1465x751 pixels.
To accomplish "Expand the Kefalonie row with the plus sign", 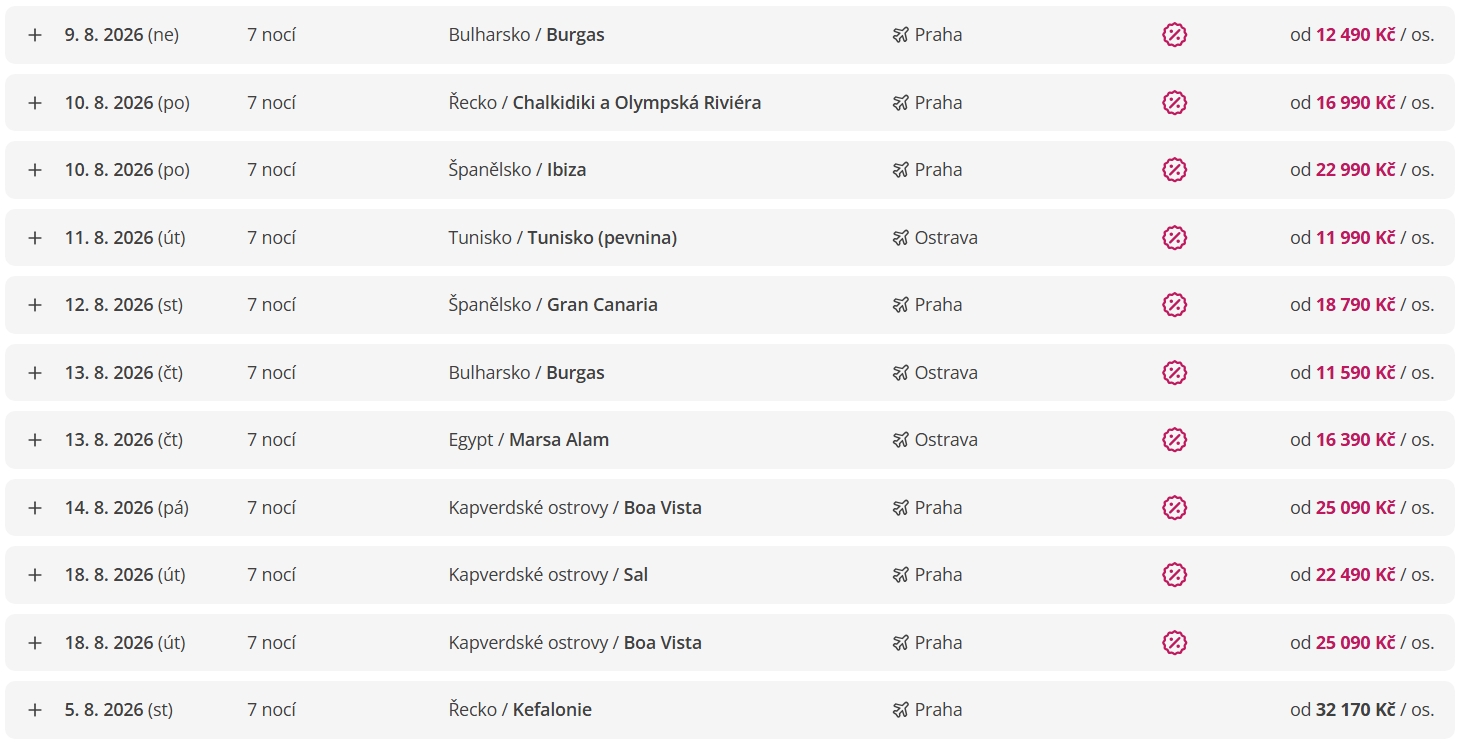I will [35, 710].
